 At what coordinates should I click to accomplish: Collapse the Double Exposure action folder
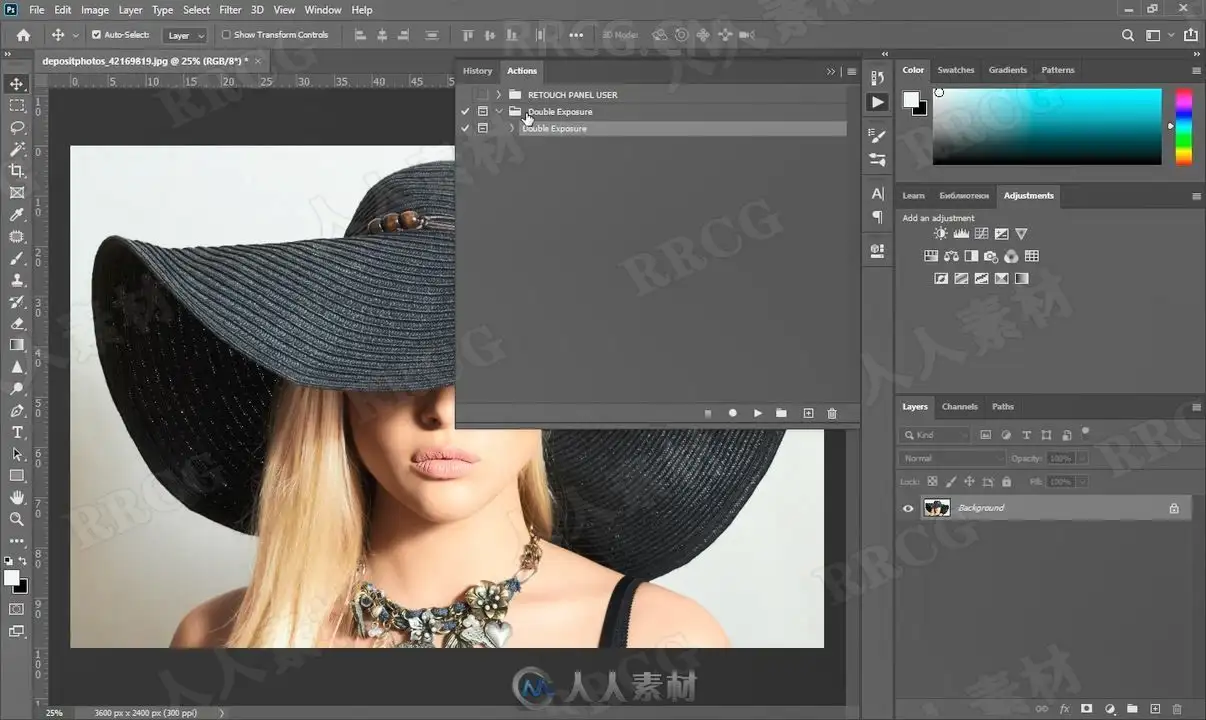point(499,112)
